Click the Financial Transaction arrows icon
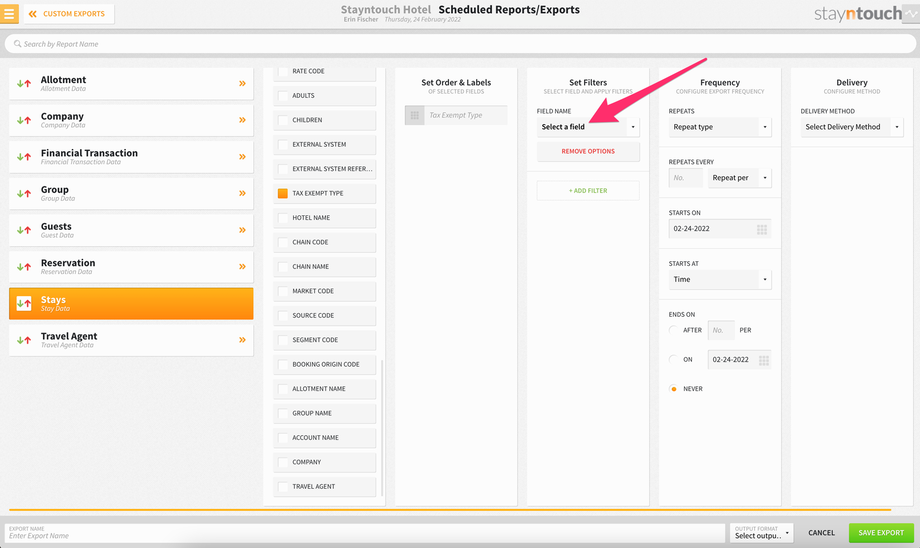 pyautogui.click(x=24, y=157)
